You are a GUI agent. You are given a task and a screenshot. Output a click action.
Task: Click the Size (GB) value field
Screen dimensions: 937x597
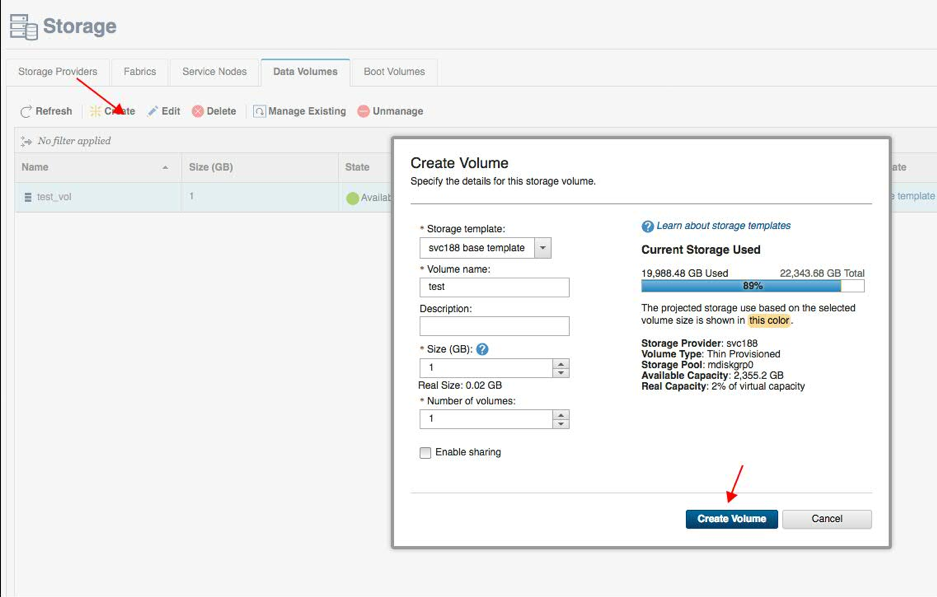pyautogui.click(x=486, y=368)
